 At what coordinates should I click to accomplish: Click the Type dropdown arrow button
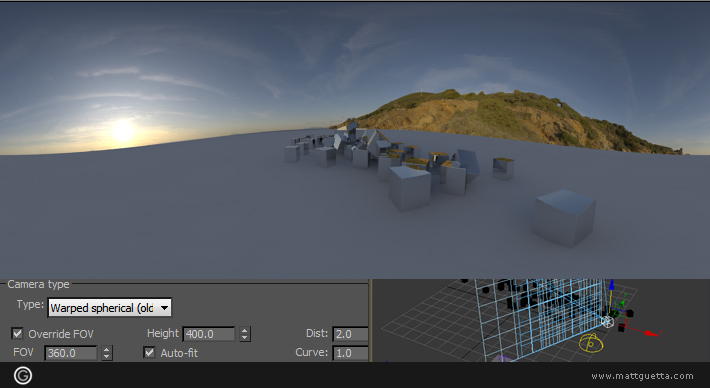tap(164, 308)
